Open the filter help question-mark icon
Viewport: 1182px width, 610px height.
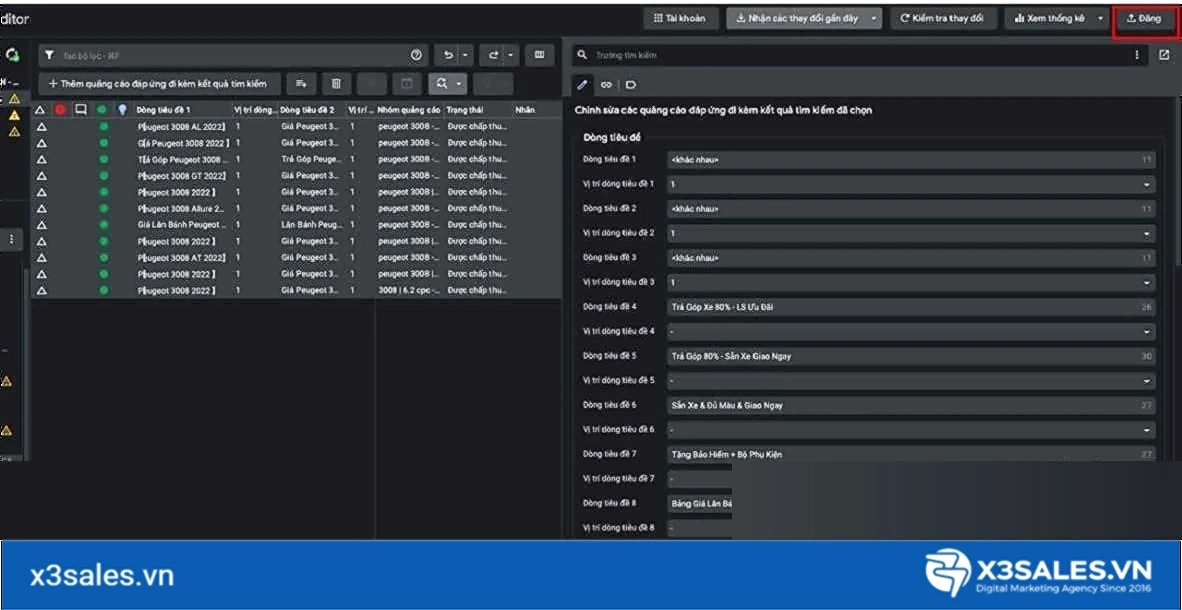416,55
